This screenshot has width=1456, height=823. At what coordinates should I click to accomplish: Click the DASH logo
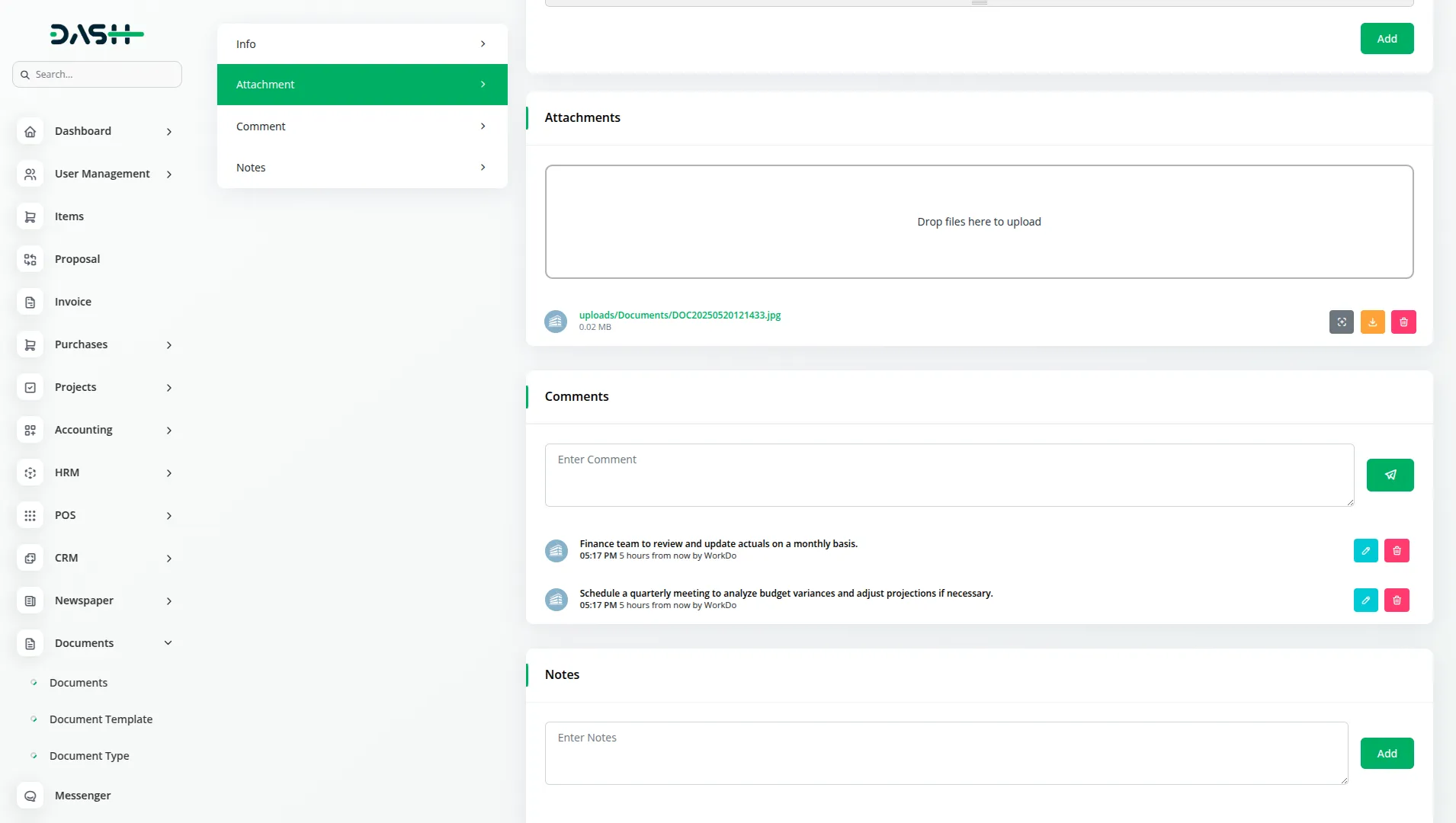97,34
